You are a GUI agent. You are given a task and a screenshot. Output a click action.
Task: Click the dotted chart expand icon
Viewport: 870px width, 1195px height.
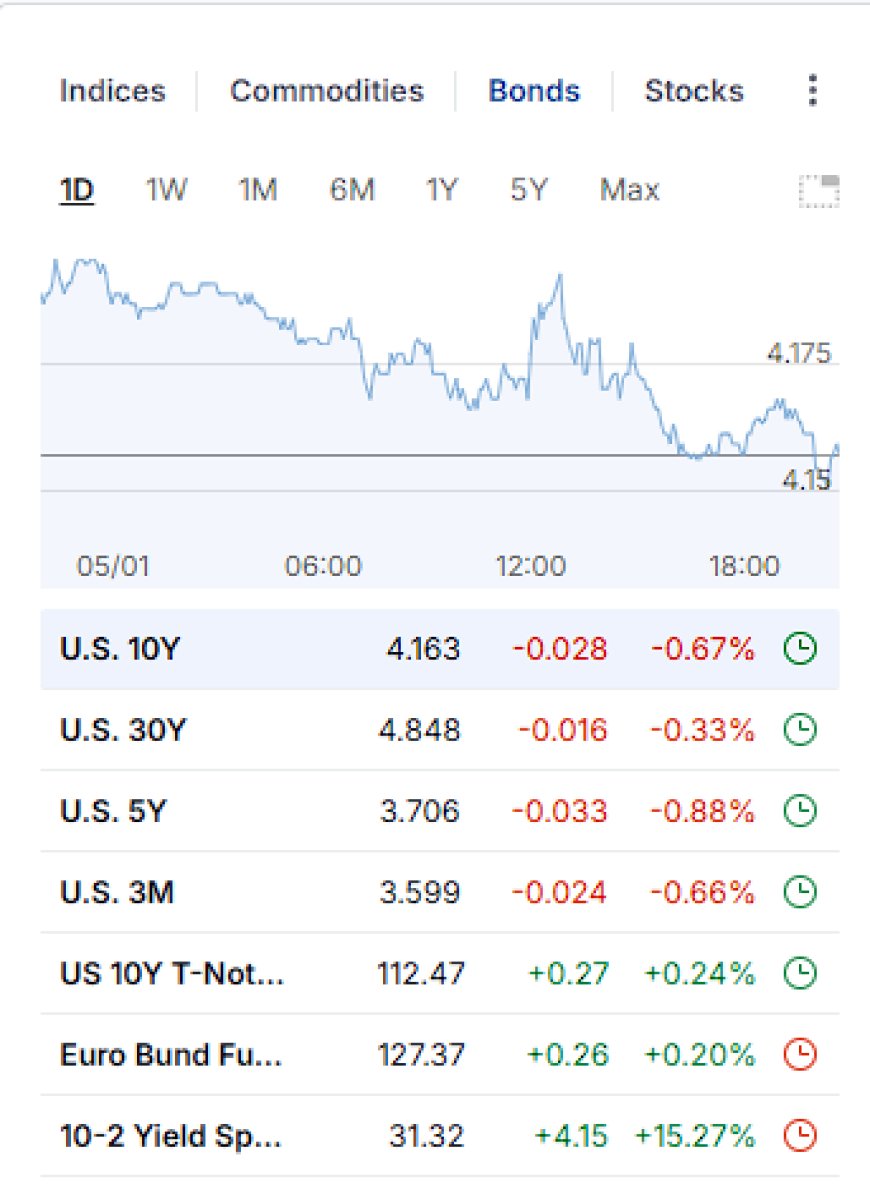[x=819, y=191]
